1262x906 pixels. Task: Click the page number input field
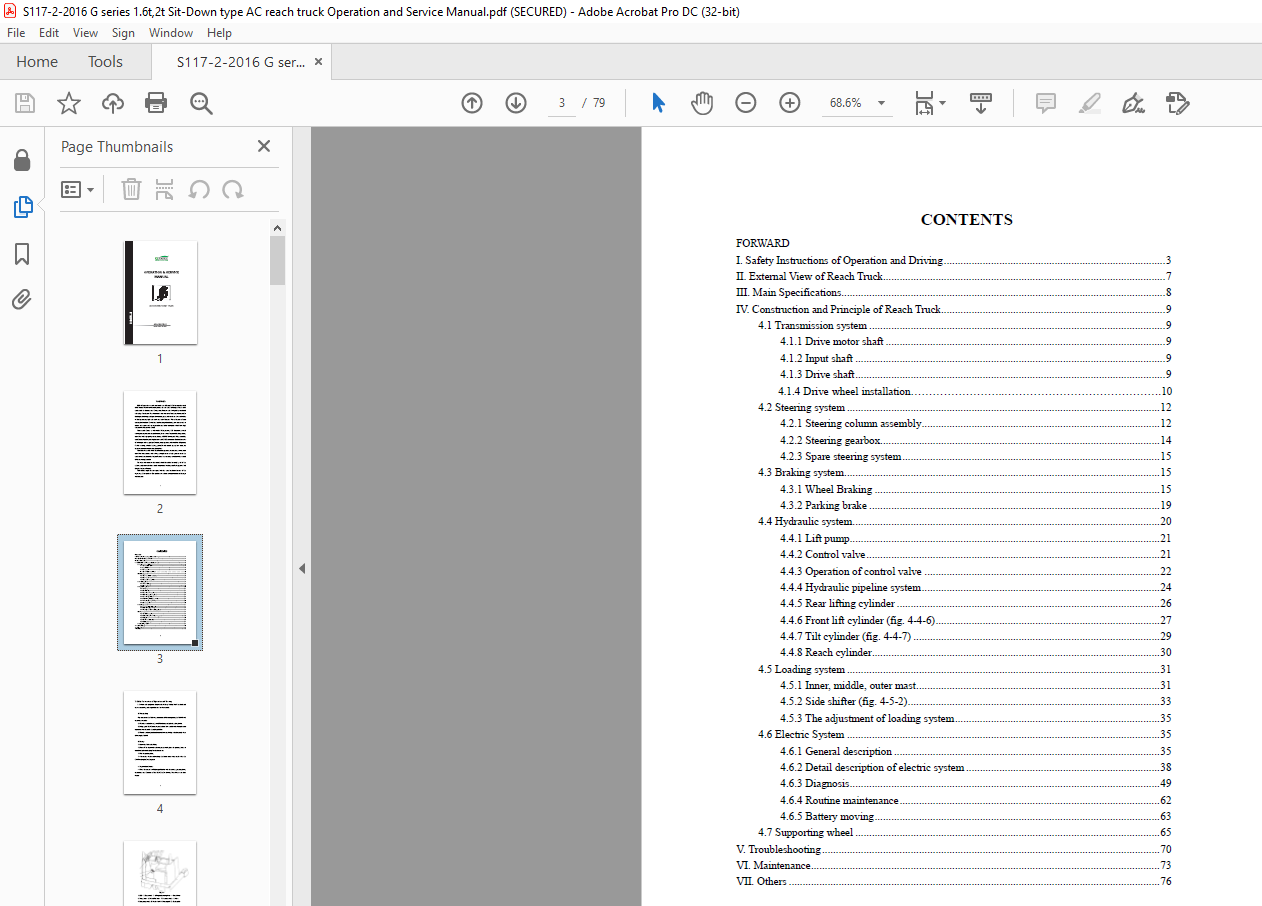562,103
